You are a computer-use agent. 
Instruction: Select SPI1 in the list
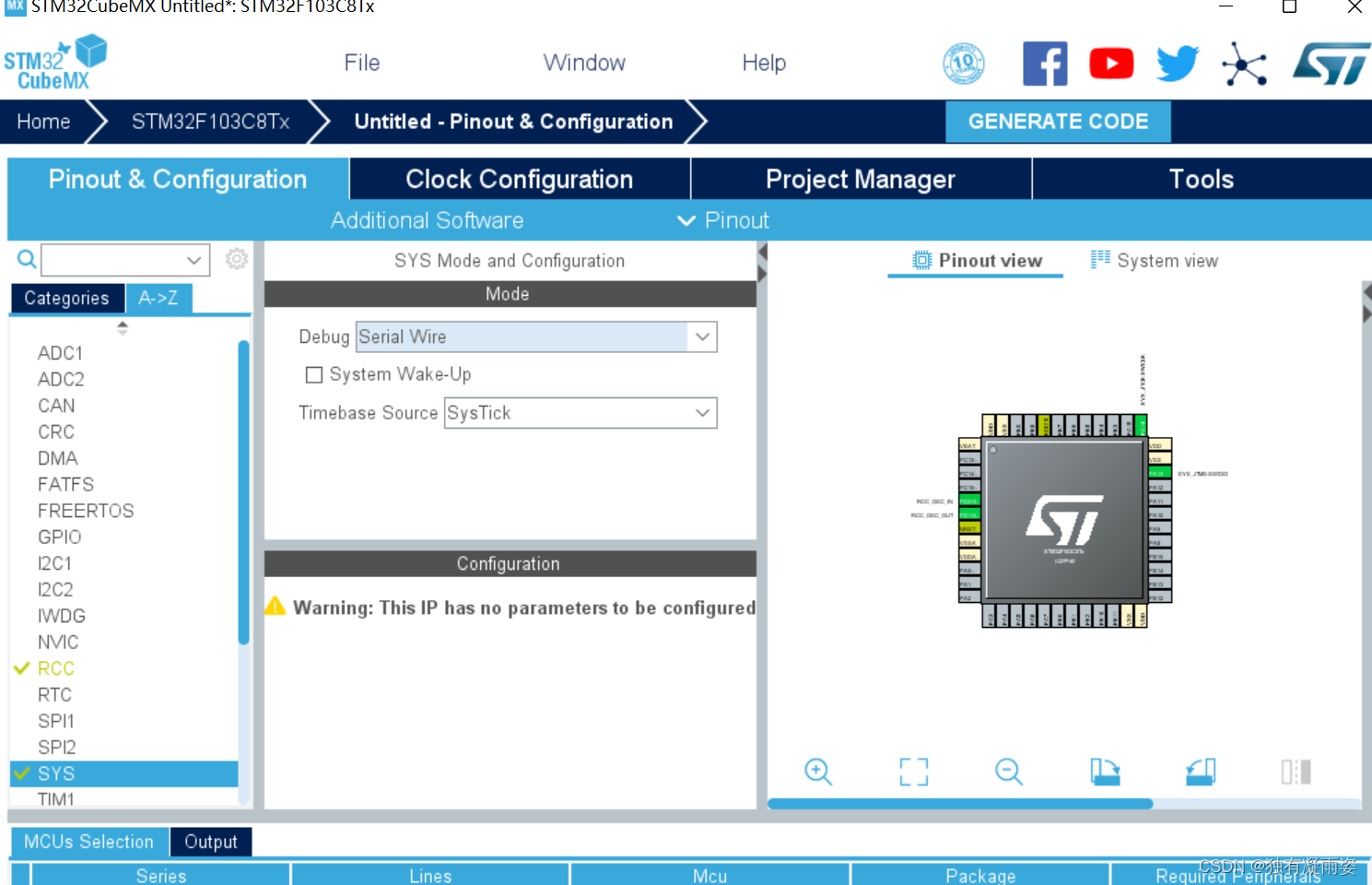[56, 721]
